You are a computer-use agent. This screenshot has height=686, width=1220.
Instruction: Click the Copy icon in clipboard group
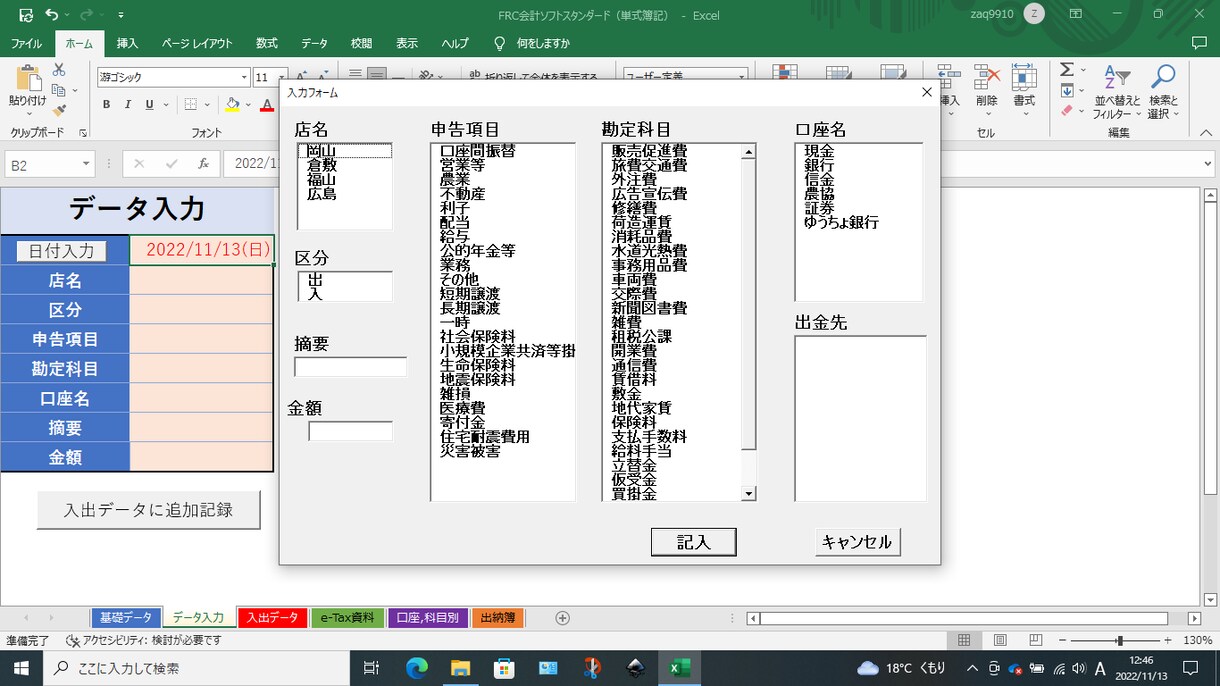[x=59, y=91]
